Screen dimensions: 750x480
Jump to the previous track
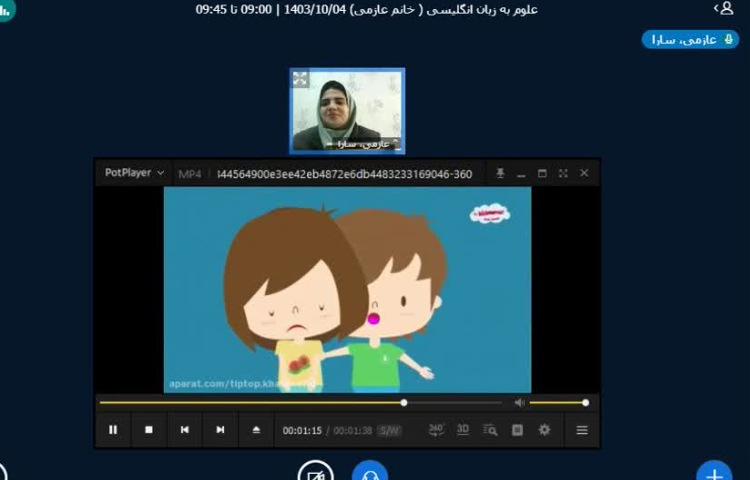pyautogui.click(x=185, y=430)
